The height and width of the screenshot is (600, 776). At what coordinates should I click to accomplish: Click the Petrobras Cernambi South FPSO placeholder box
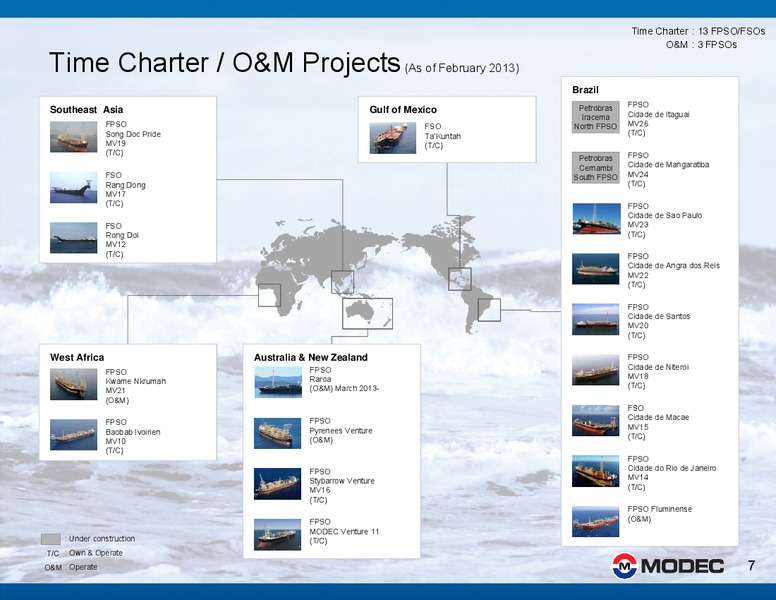[596, 168]
